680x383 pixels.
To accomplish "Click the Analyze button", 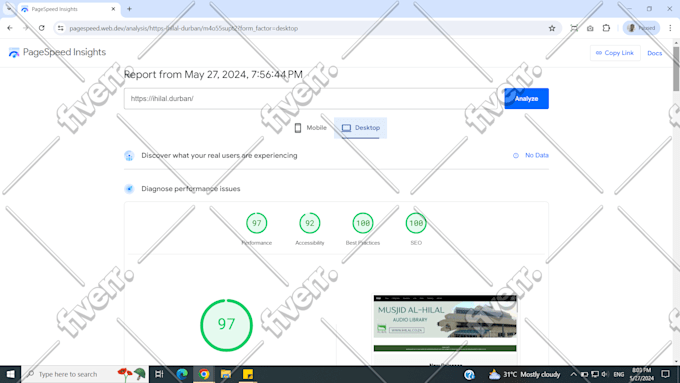I will tap(526, 98).
